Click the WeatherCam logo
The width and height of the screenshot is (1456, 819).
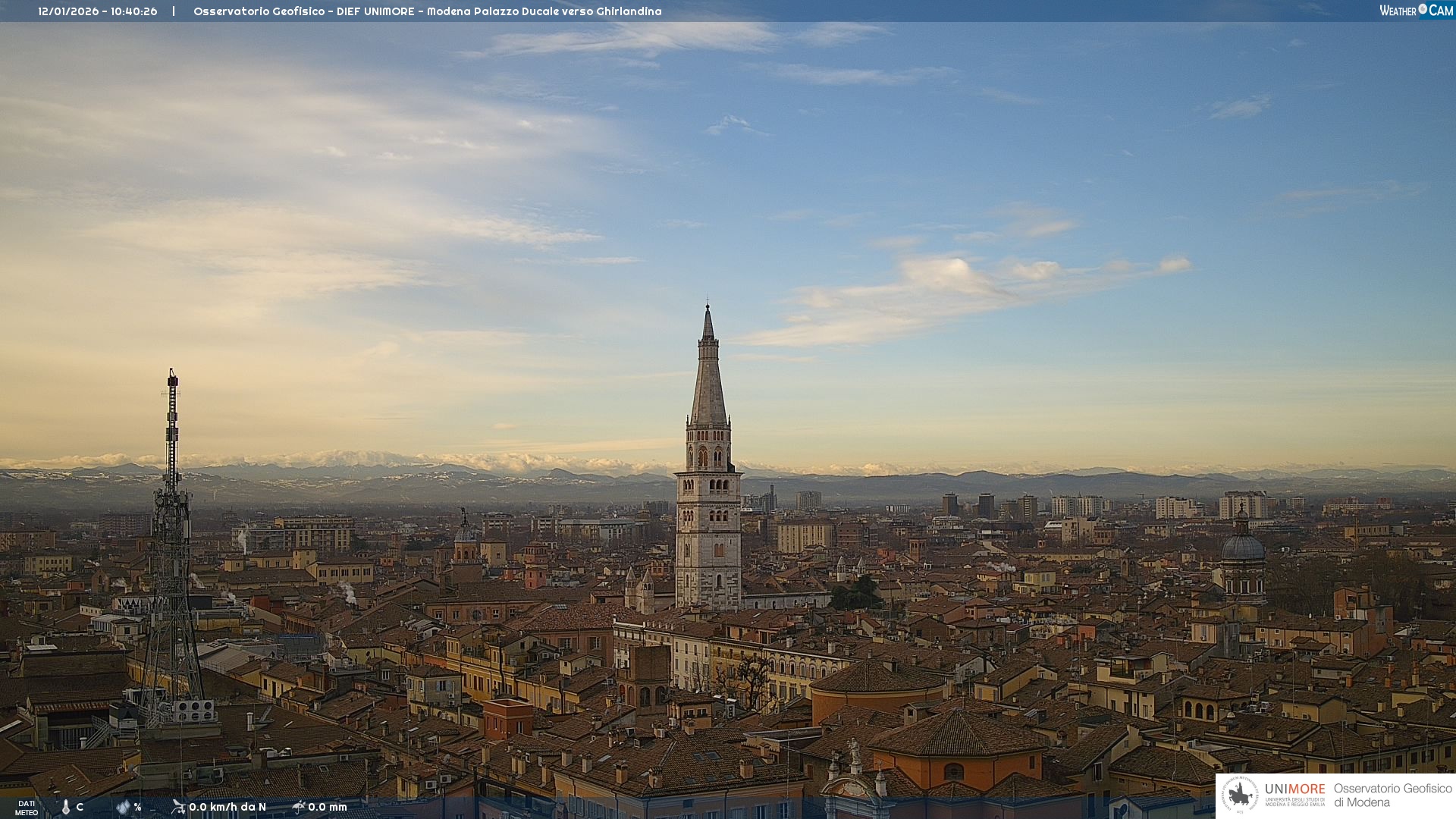(x=1416, y=11)
